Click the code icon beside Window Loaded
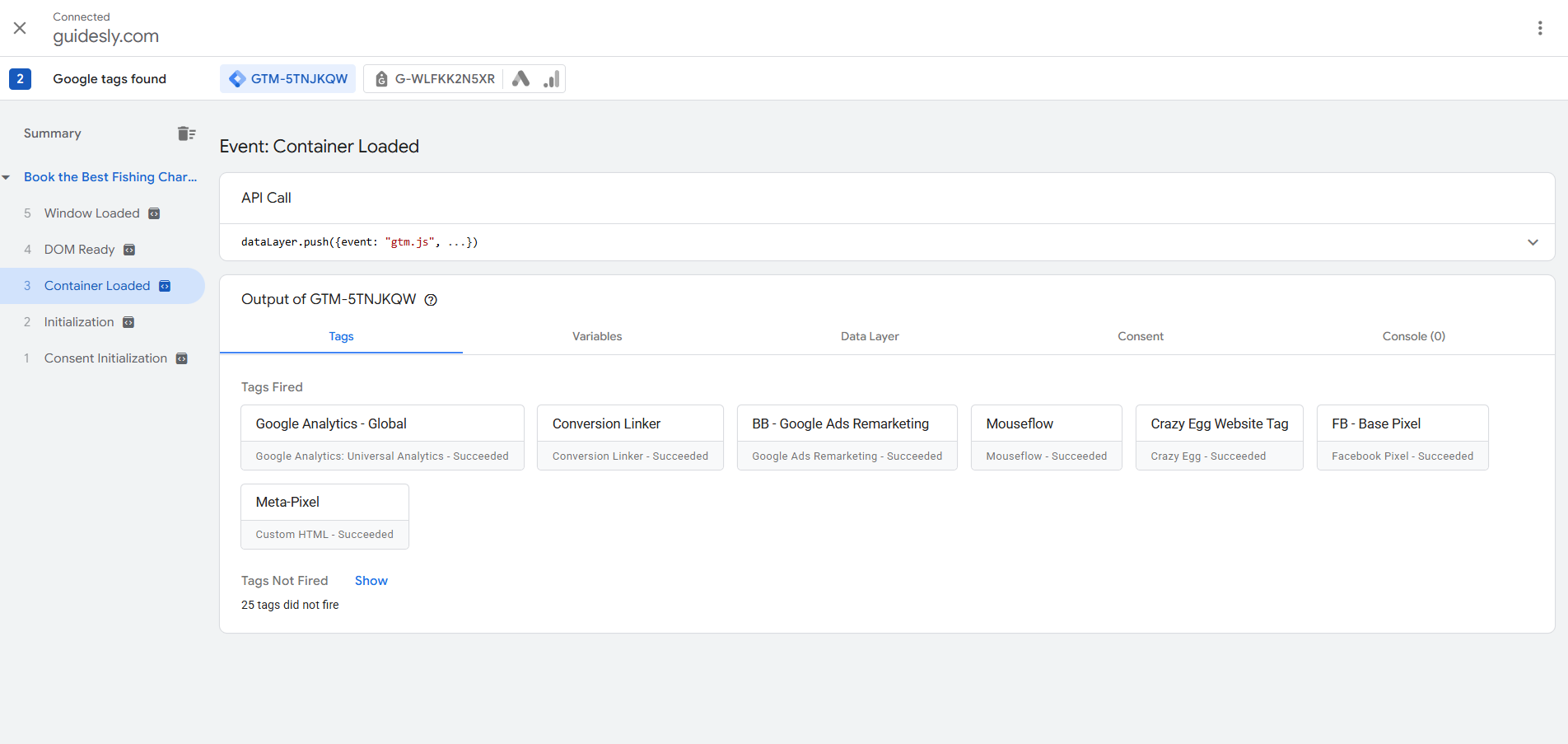Viewport: 1568px width, 744px height. click(154, 213)
